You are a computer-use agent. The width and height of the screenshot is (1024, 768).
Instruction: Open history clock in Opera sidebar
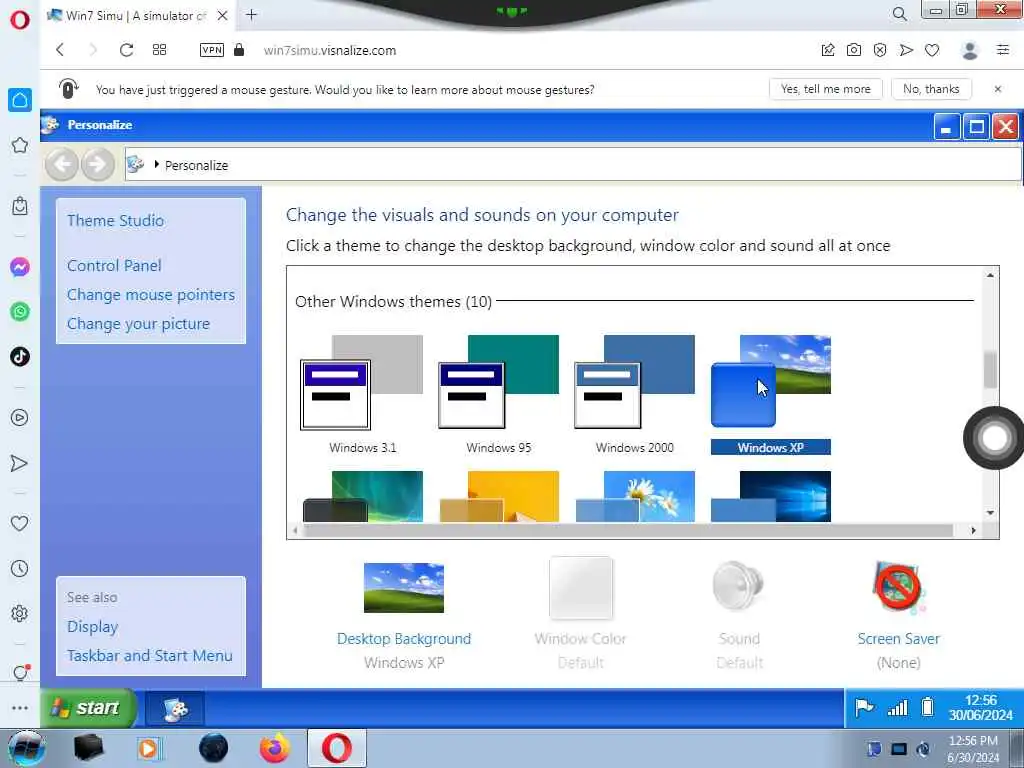[20, 568]
